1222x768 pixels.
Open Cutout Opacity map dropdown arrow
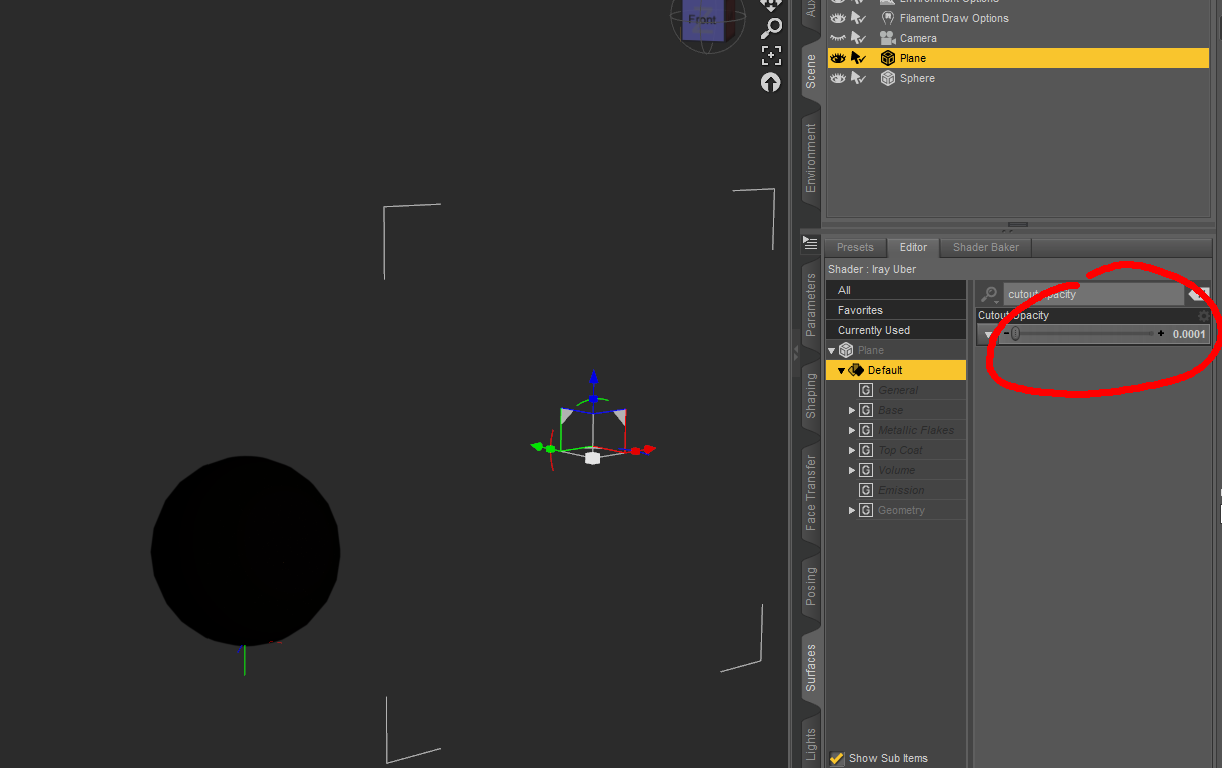(x=988, y=335)
